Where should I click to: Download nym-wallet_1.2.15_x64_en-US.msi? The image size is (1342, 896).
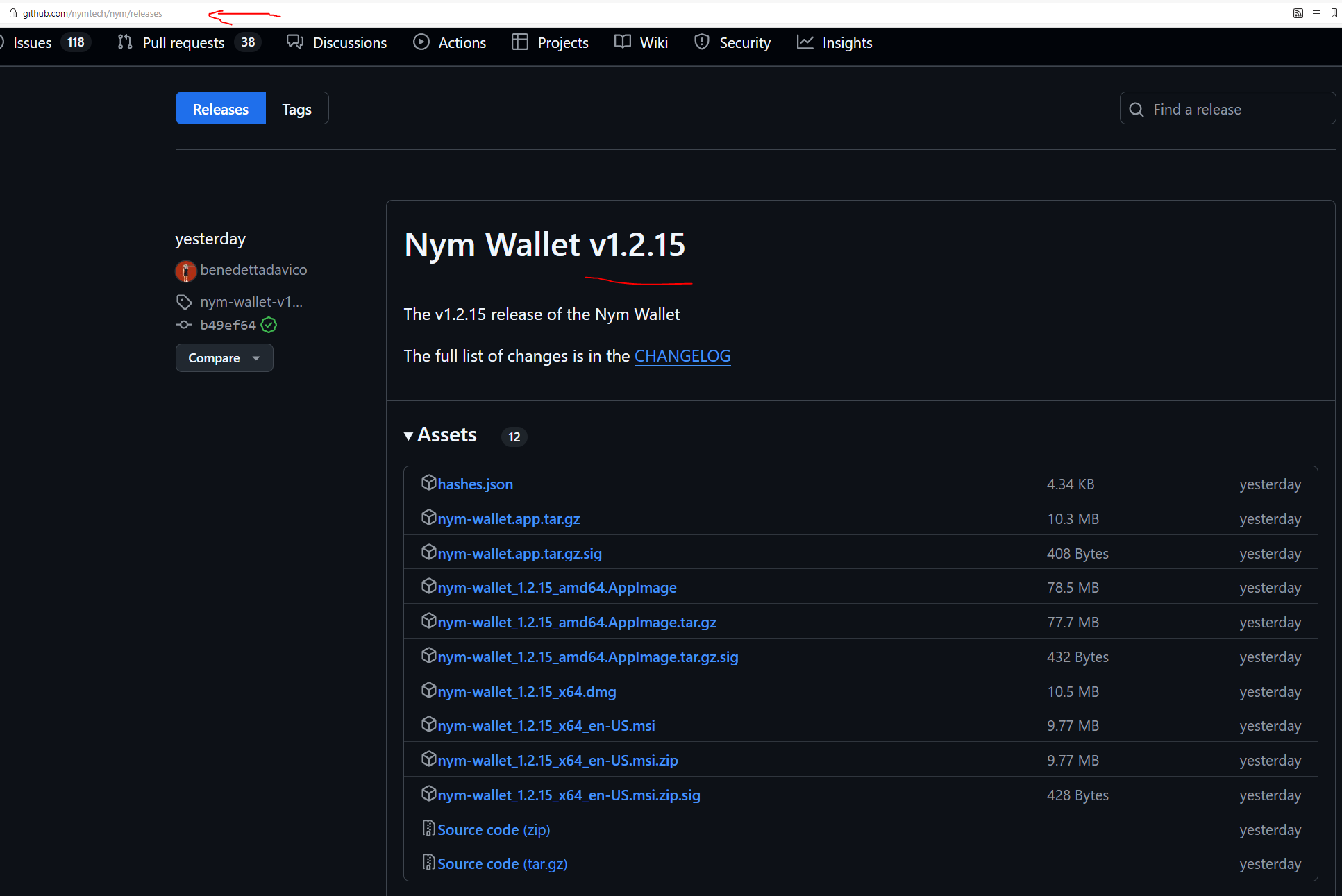(546, 725)
